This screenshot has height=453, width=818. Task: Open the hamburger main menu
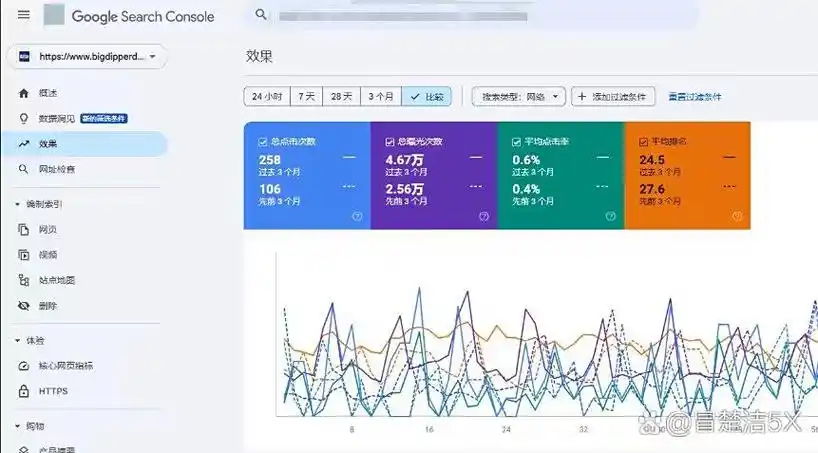click(x=24, y=15)
